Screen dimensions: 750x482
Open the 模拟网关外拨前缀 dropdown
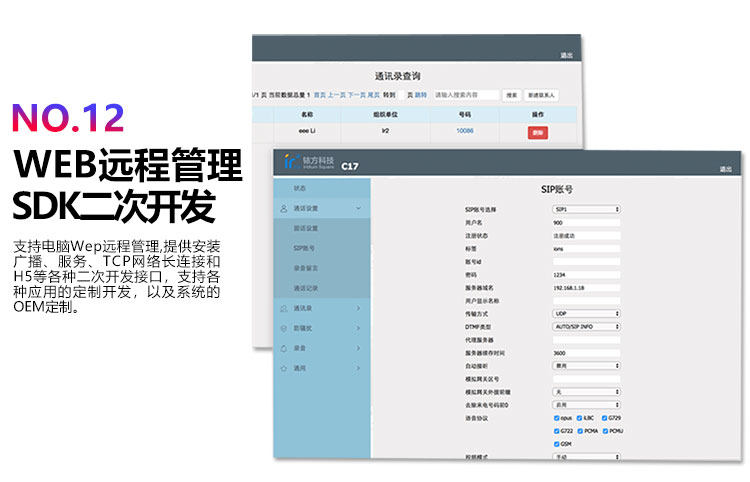[586, 392]
